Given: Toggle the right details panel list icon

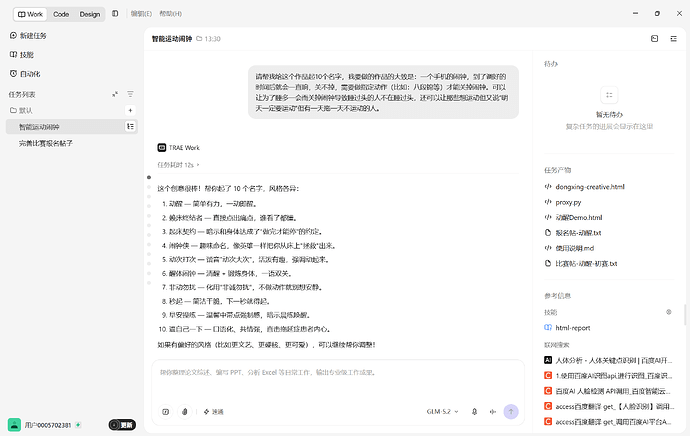Looking at the screenshot, I should pos(673,39).
